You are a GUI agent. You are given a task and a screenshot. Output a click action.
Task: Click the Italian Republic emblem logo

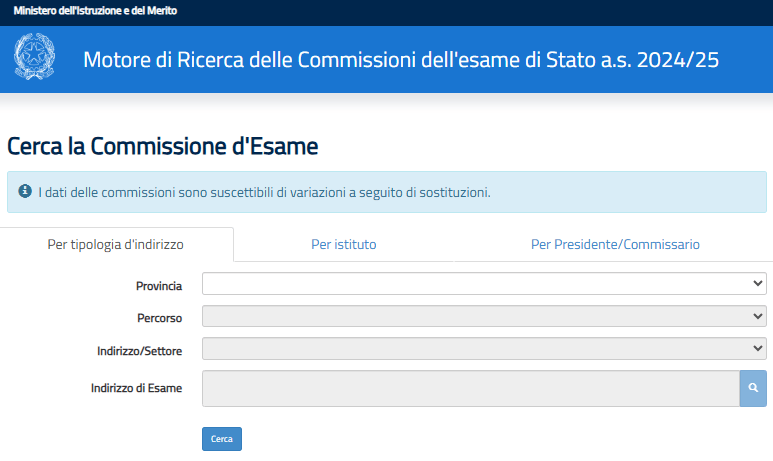[35, 57]
